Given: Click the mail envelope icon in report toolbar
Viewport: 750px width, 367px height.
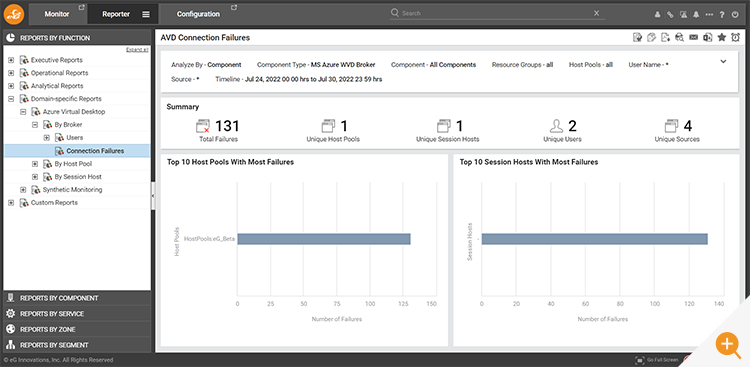Looking at the screenshot, I should (x=693, y=37).
